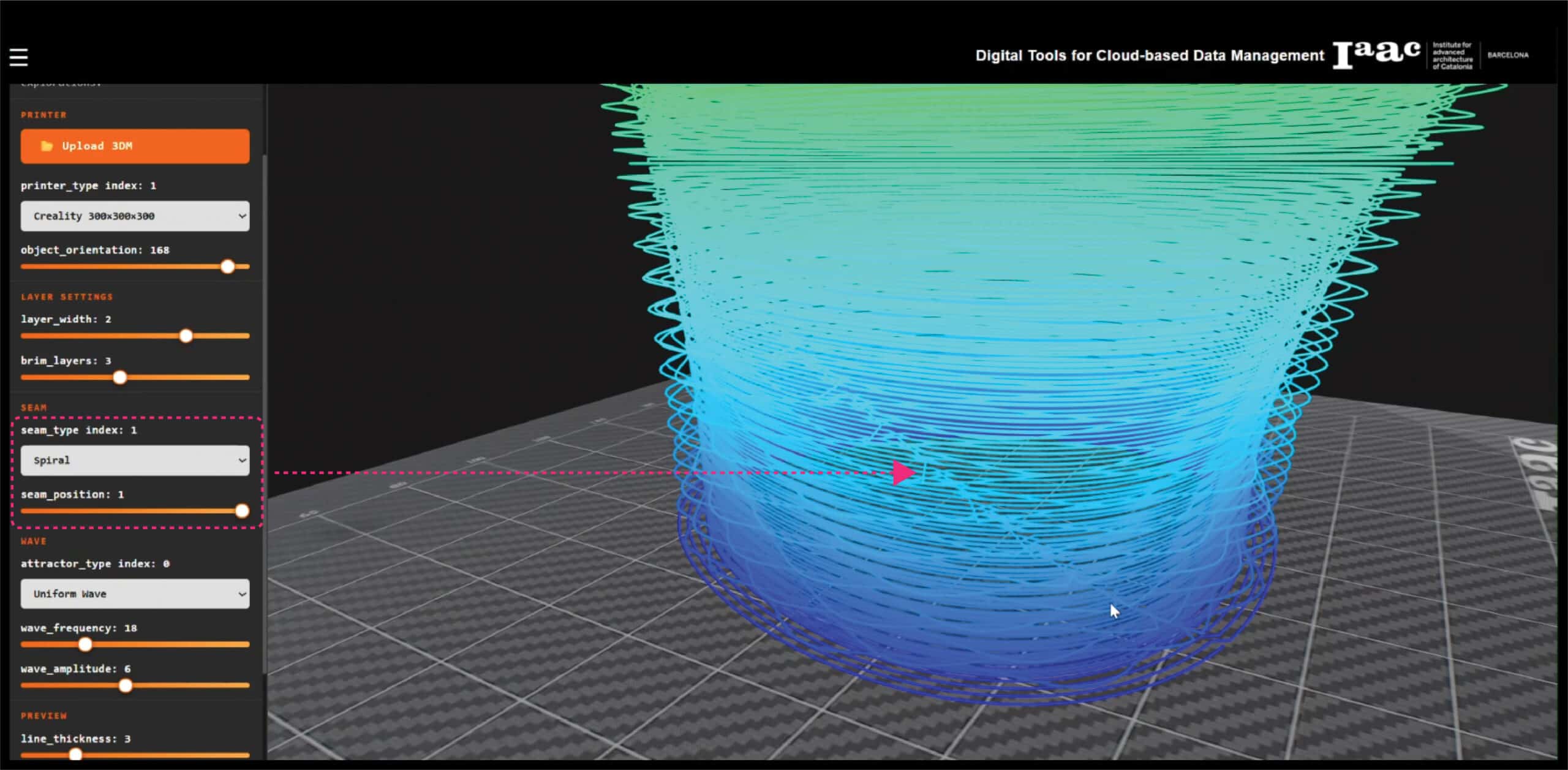This screenshot has height=770, width=1568.
Task: Click the wave_amplitude slider handle
Action: pyautogui.click(x=126, y=685)
